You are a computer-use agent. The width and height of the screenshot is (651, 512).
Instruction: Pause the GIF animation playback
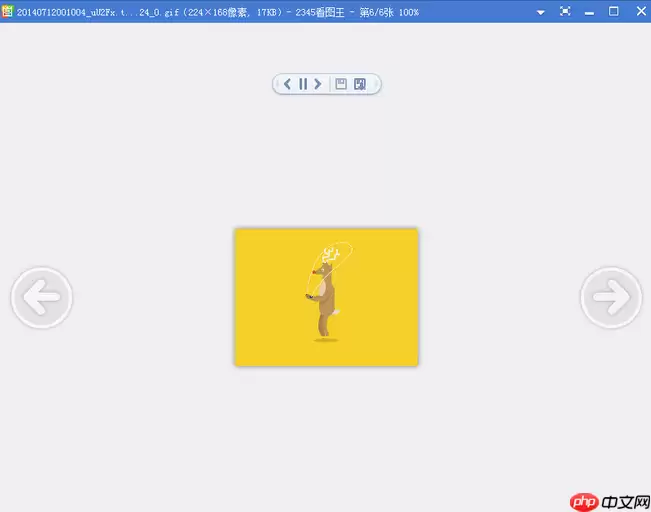point(303,84)
